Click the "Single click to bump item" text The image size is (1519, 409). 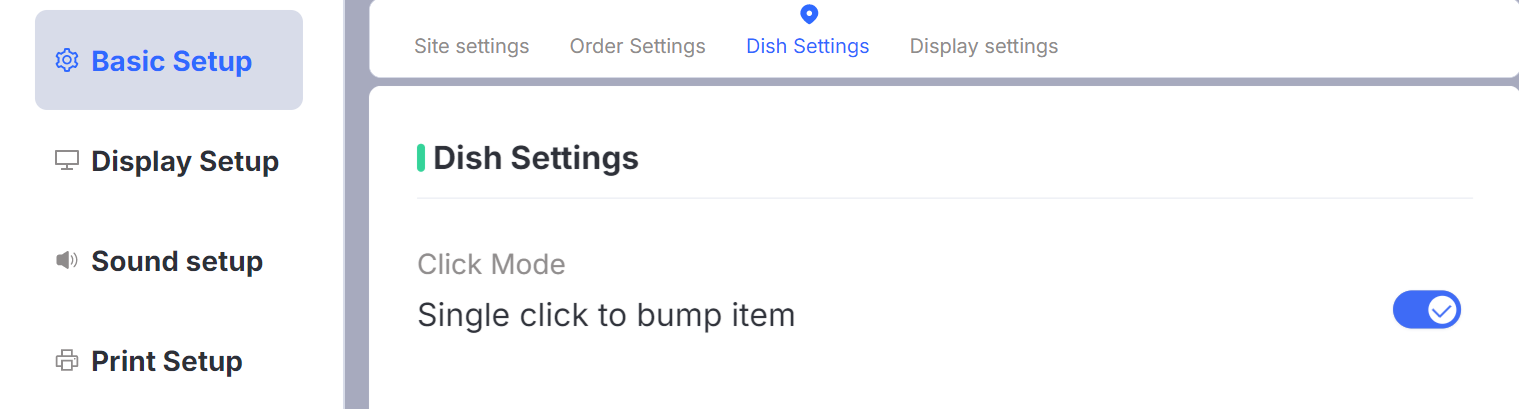(x=606, y=315)
